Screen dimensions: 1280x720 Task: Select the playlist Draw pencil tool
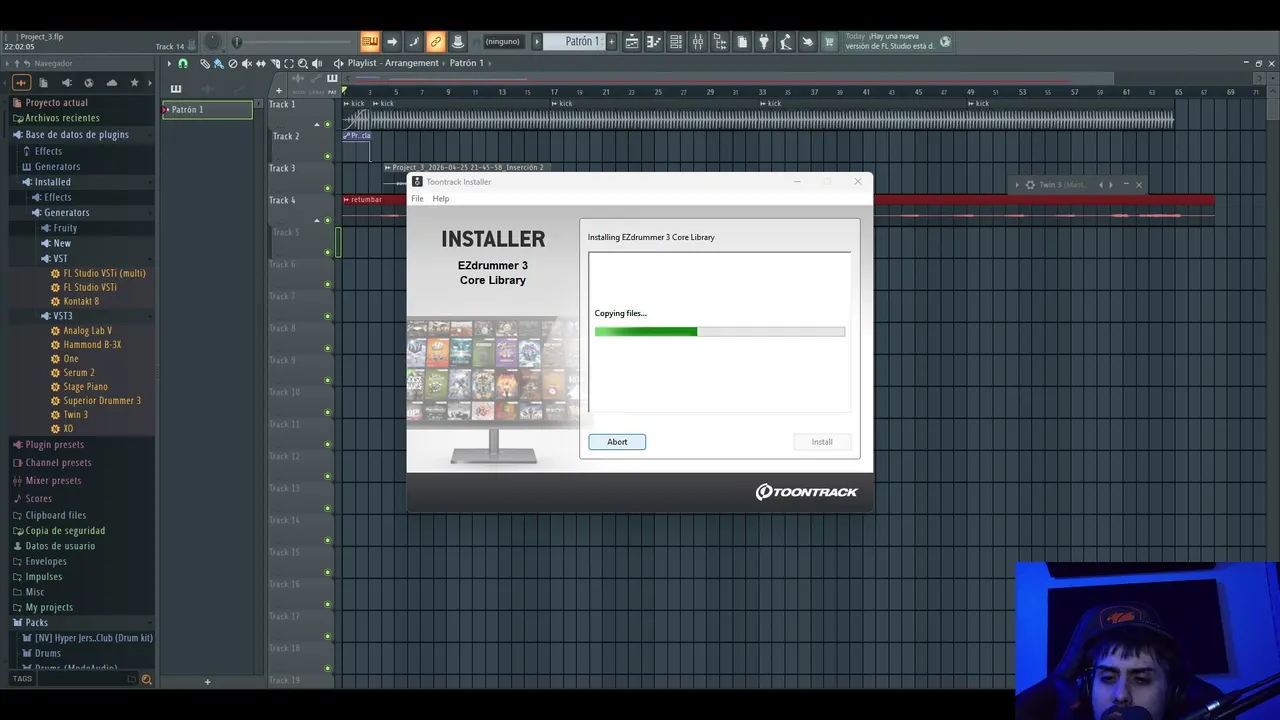tap(205, 63)
